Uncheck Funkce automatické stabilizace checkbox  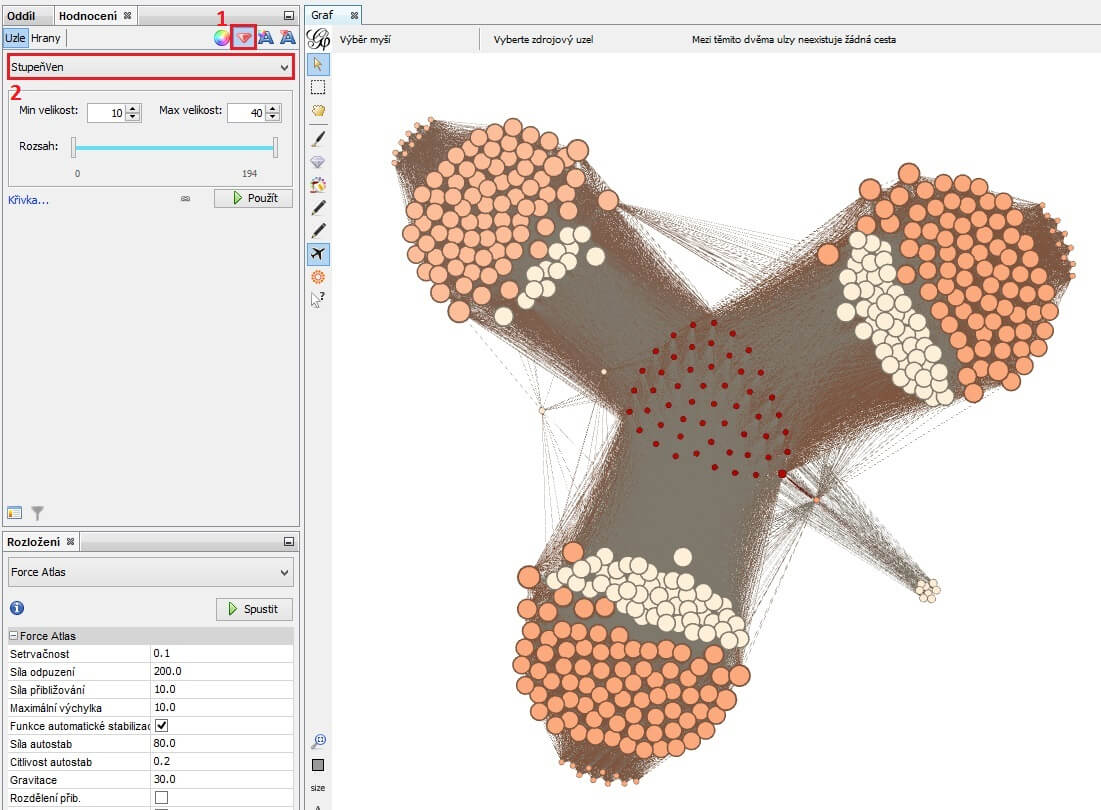161,725
